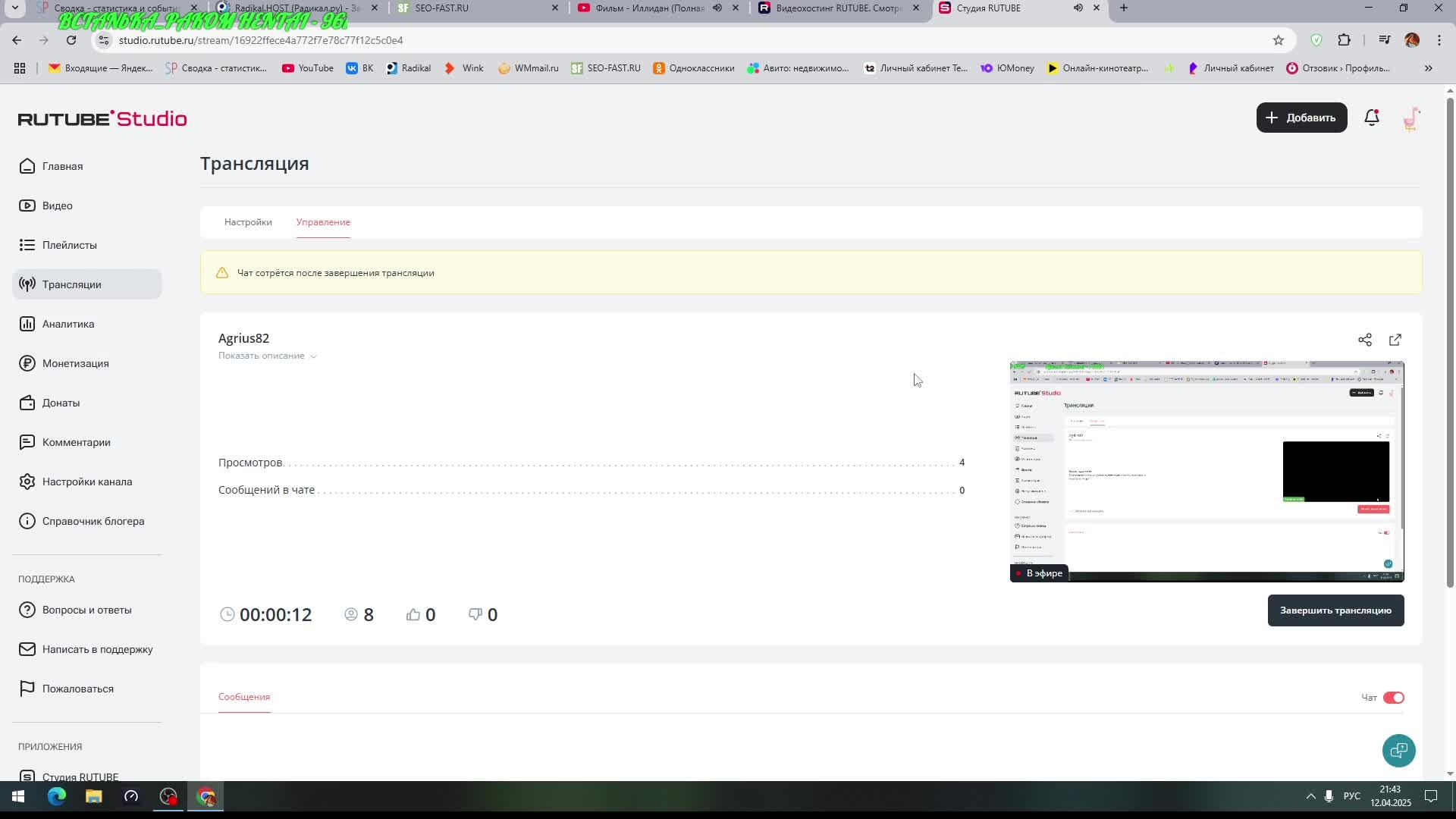This screenshot has width=1456, height=819.
Task: Open stream in new window icon
Action: tap(1395, 340)
